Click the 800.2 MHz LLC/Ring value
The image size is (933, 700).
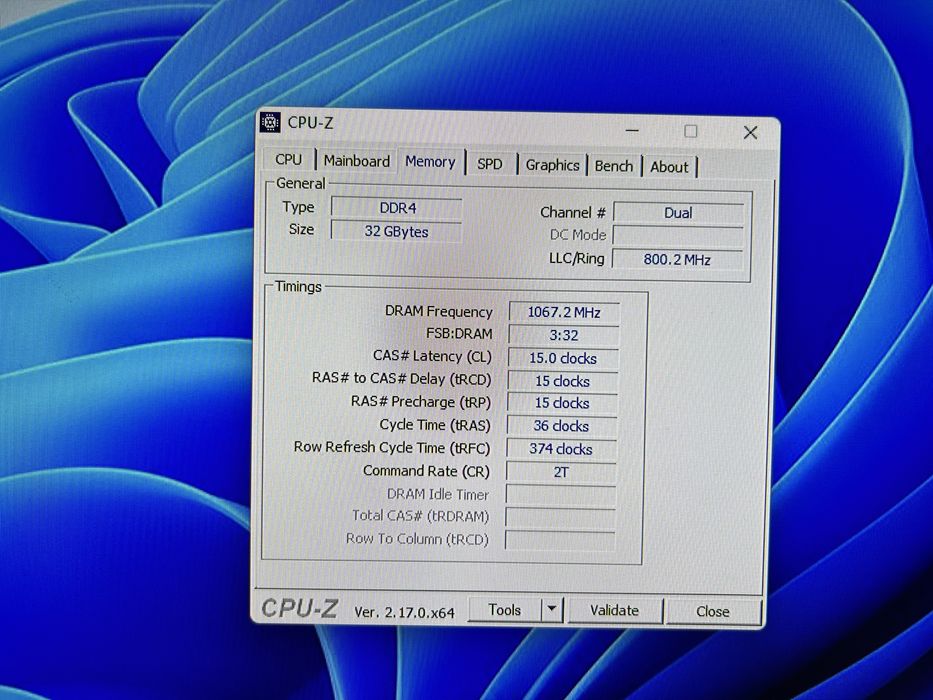tap(677, 260)
